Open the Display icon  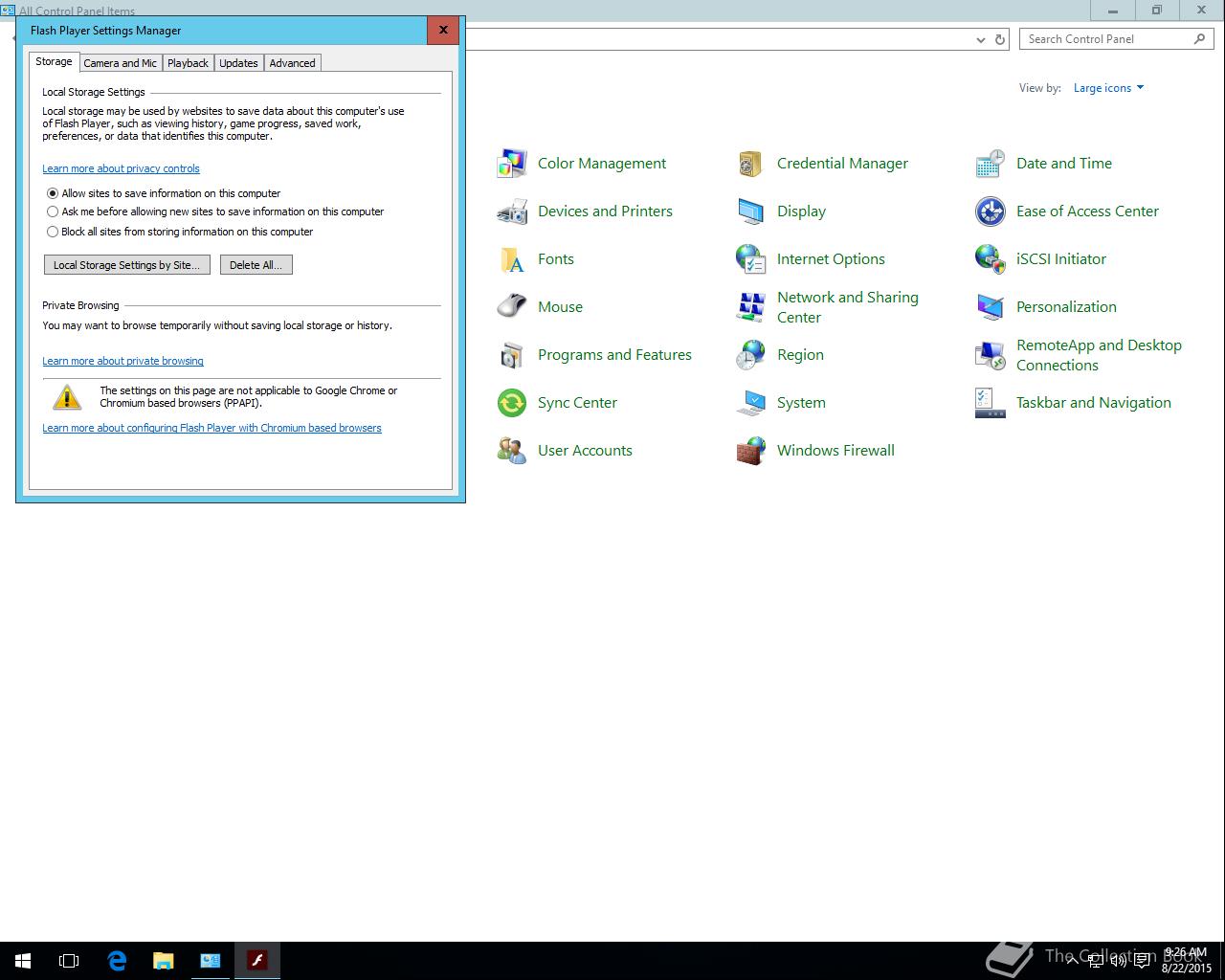coord(751,212)
